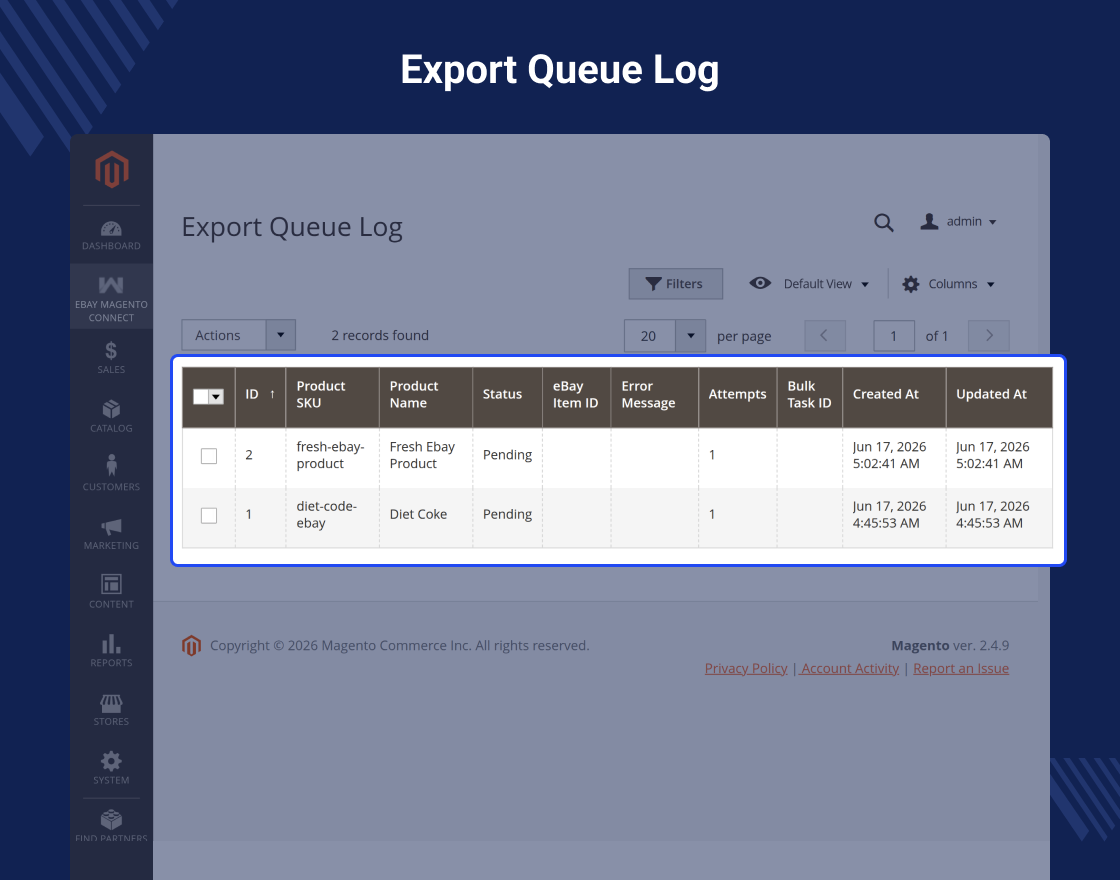Click the 20 per page value field
The height and width of the screenshot is (880, 1120).
click(649, 336)
